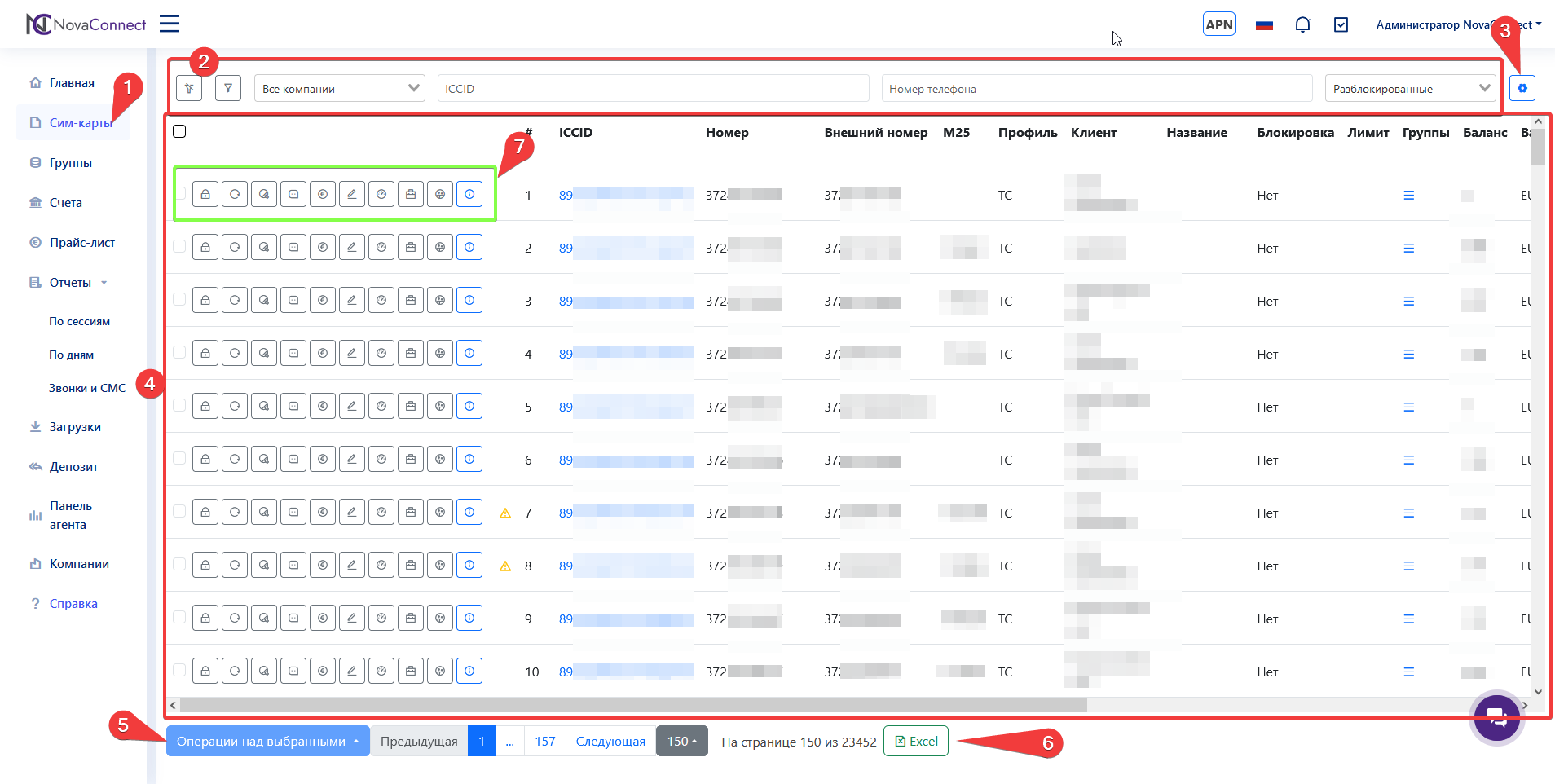This screenshot has width=1555, height=784.
Task: Click the lock icon in row 1
Action: (x=205, y=194)
